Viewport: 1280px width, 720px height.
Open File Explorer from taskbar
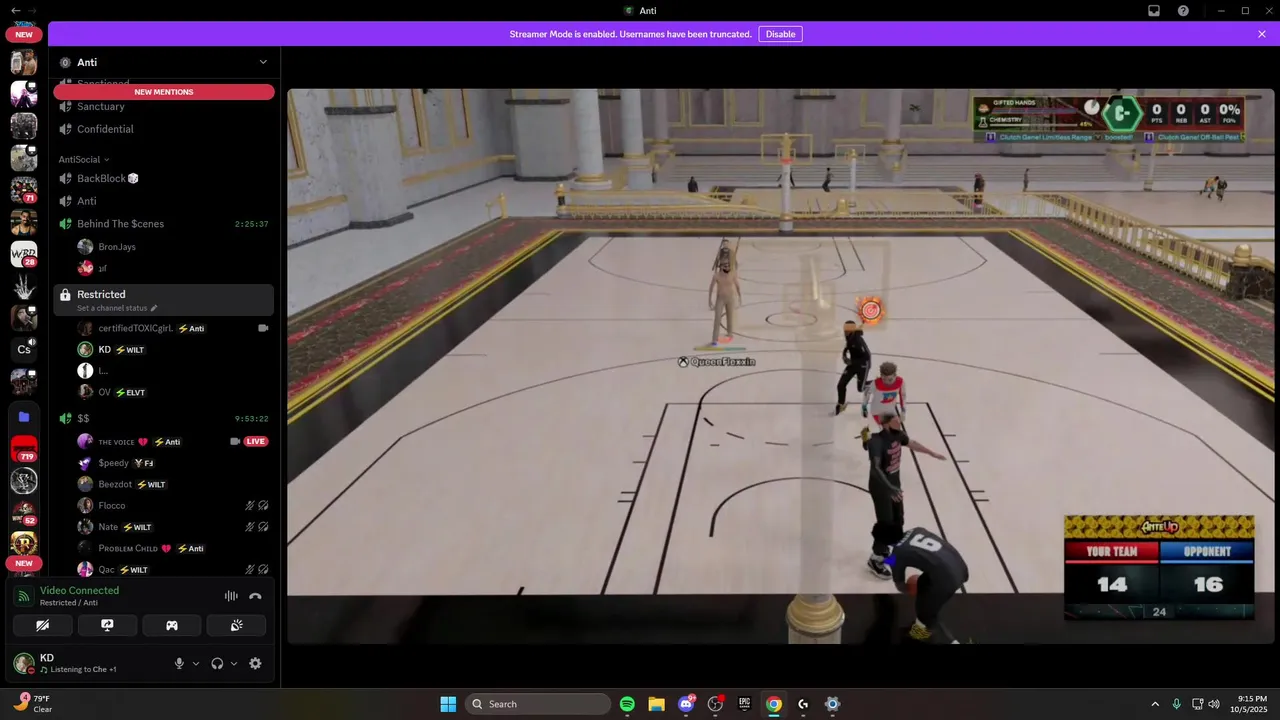coord(656,704)
